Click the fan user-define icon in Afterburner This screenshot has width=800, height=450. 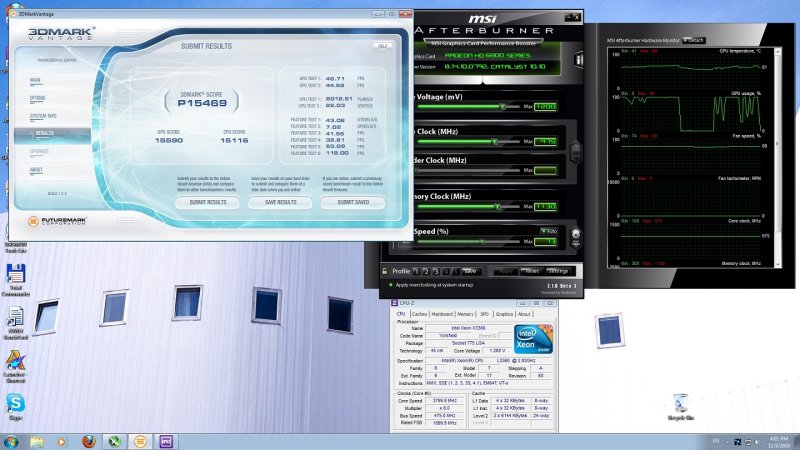576,237
